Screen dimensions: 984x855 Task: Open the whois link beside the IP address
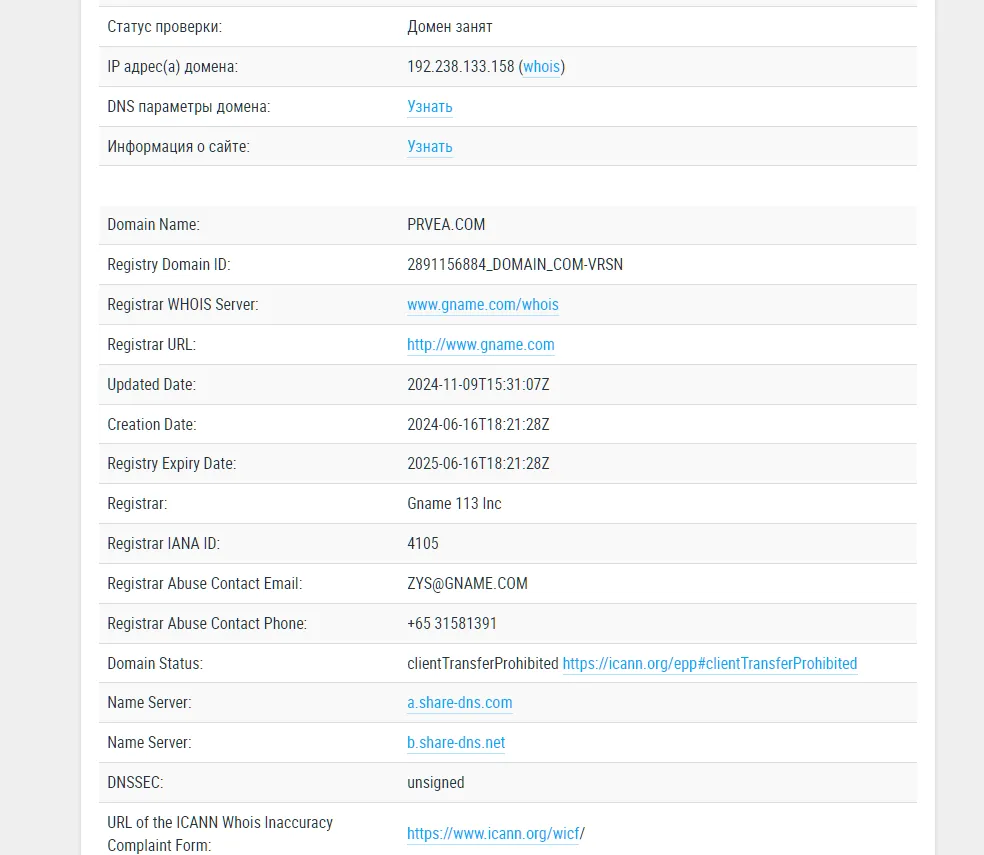pyautogui.click(x=541, y=67)
